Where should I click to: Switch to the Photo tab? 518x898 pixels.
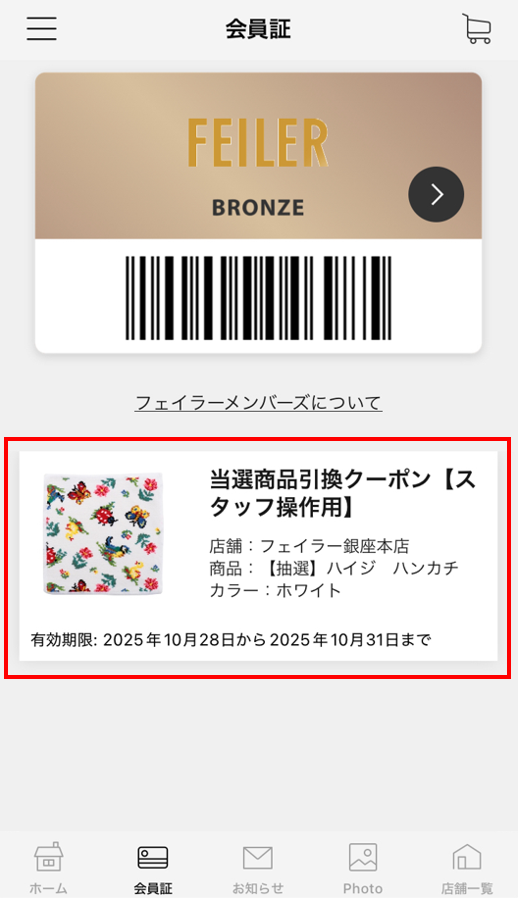363,868
